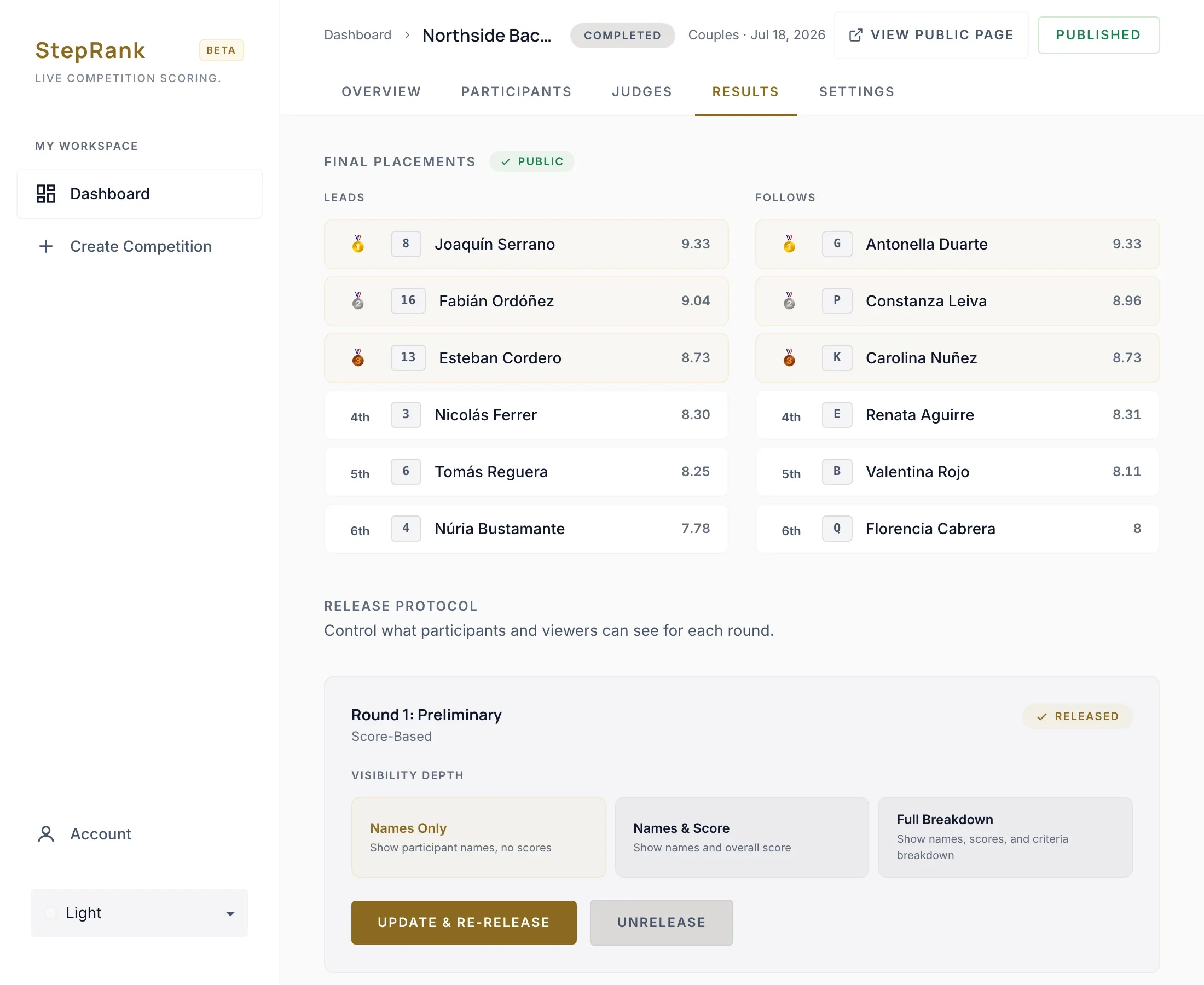Open the Light theme dropdown

coord(140,913)
